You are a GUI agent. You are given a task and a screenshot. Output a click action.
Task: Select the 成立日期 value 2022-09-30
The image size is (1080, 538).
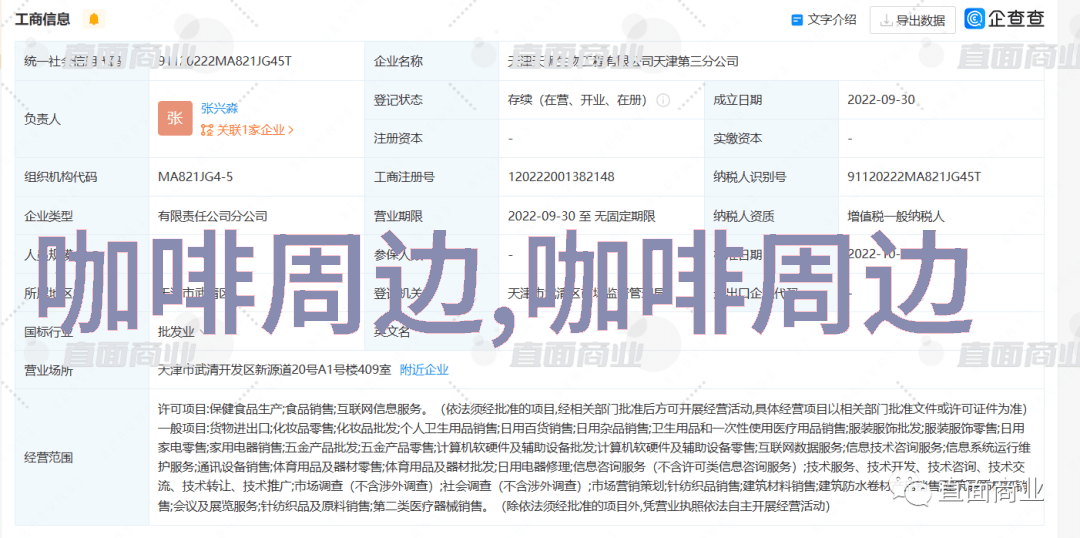coord(881,100)
